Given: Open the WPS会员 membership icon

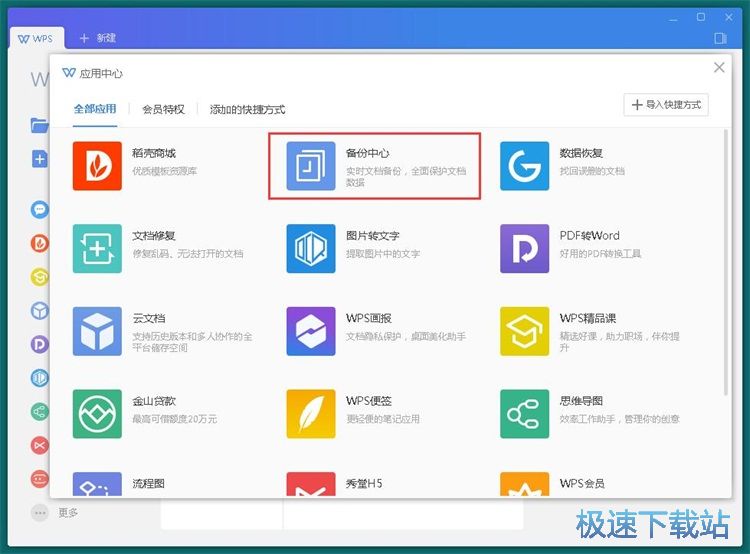Looking at the screenshot, I should click(x=525, y=484).
